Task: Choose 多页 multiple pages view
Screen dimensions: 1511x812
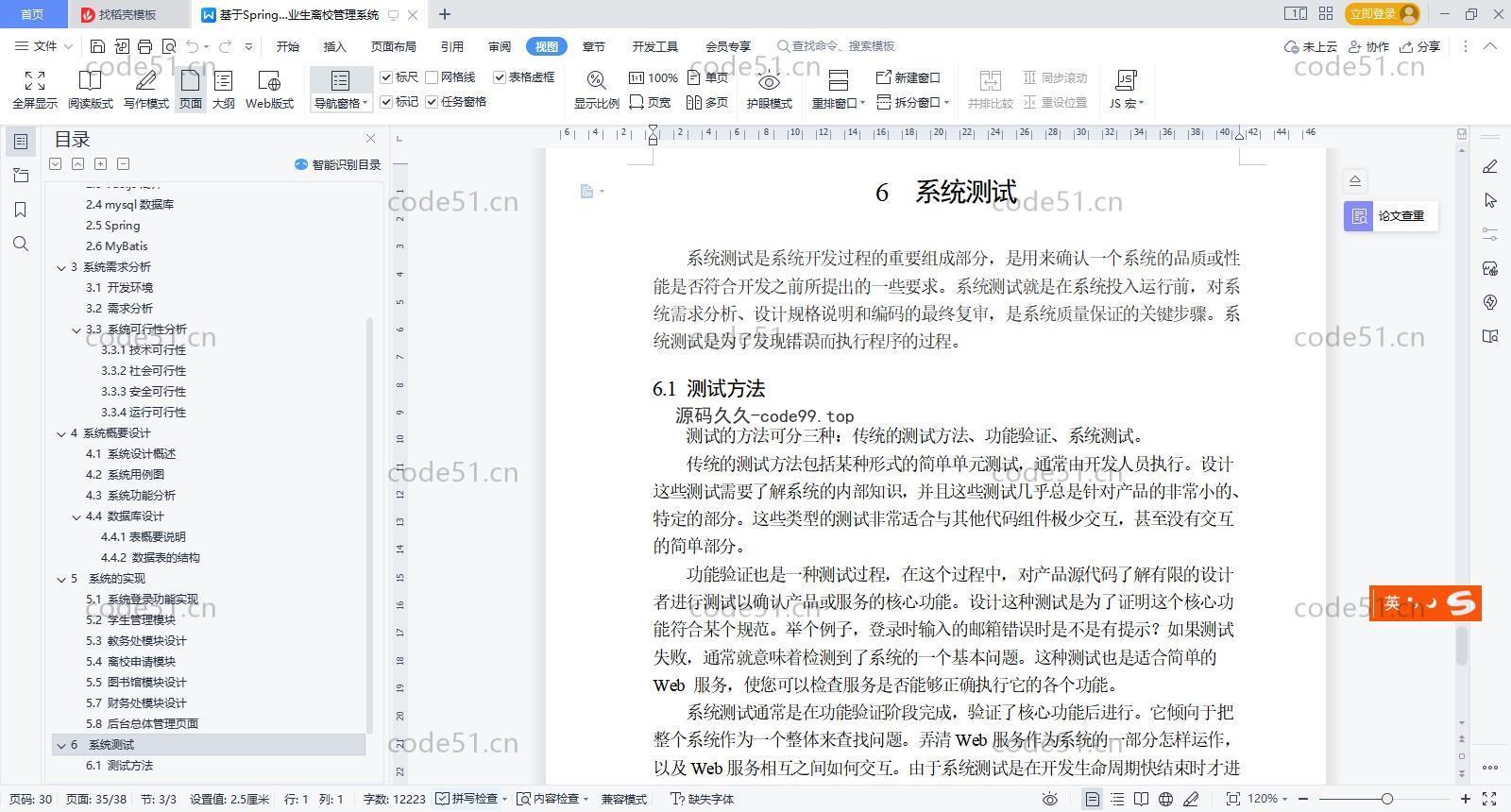Action: click(x=708, y=102)
